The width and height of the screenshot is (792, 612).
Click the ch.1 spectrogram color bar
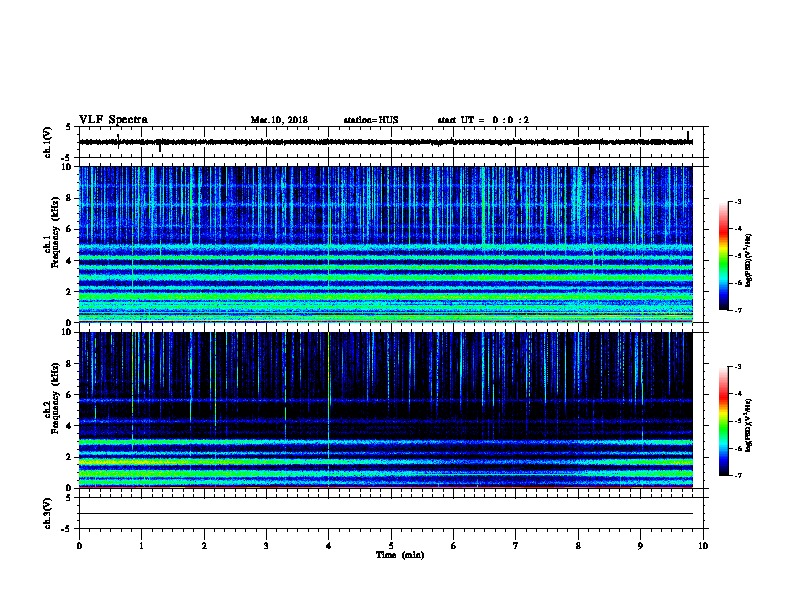[724, 256]
